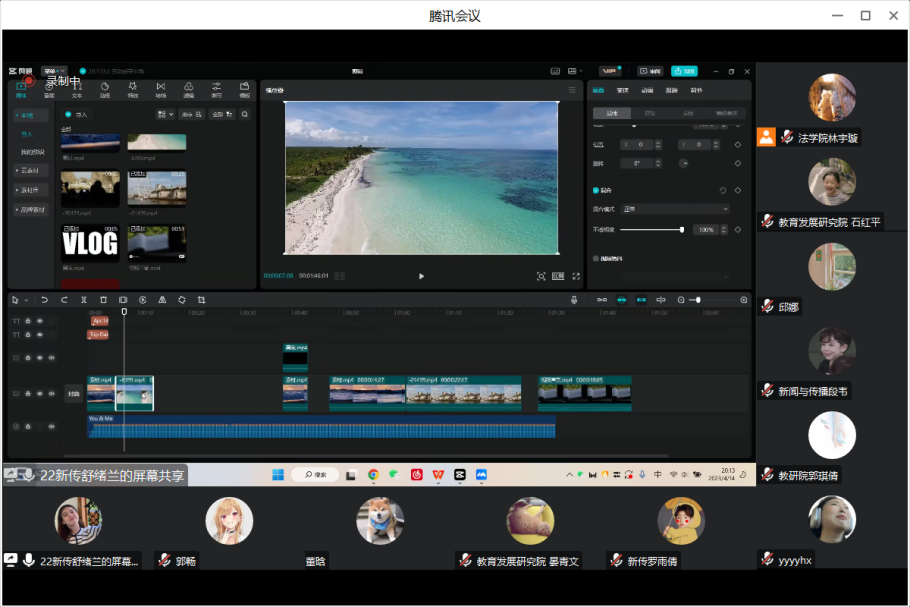The image size is (910, 607).
Task: Adjust the Opacity slider handle
Action: [x=681, y=230]
